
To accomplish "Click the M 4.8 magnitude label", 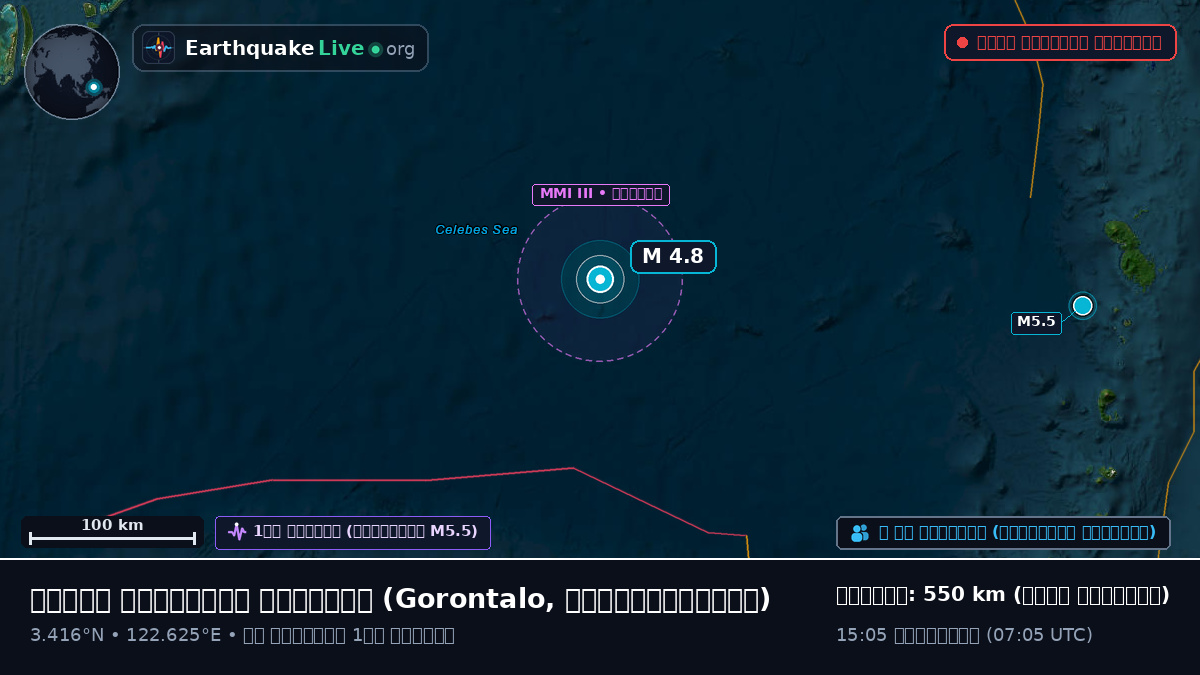I will click(x=673, y=257).
